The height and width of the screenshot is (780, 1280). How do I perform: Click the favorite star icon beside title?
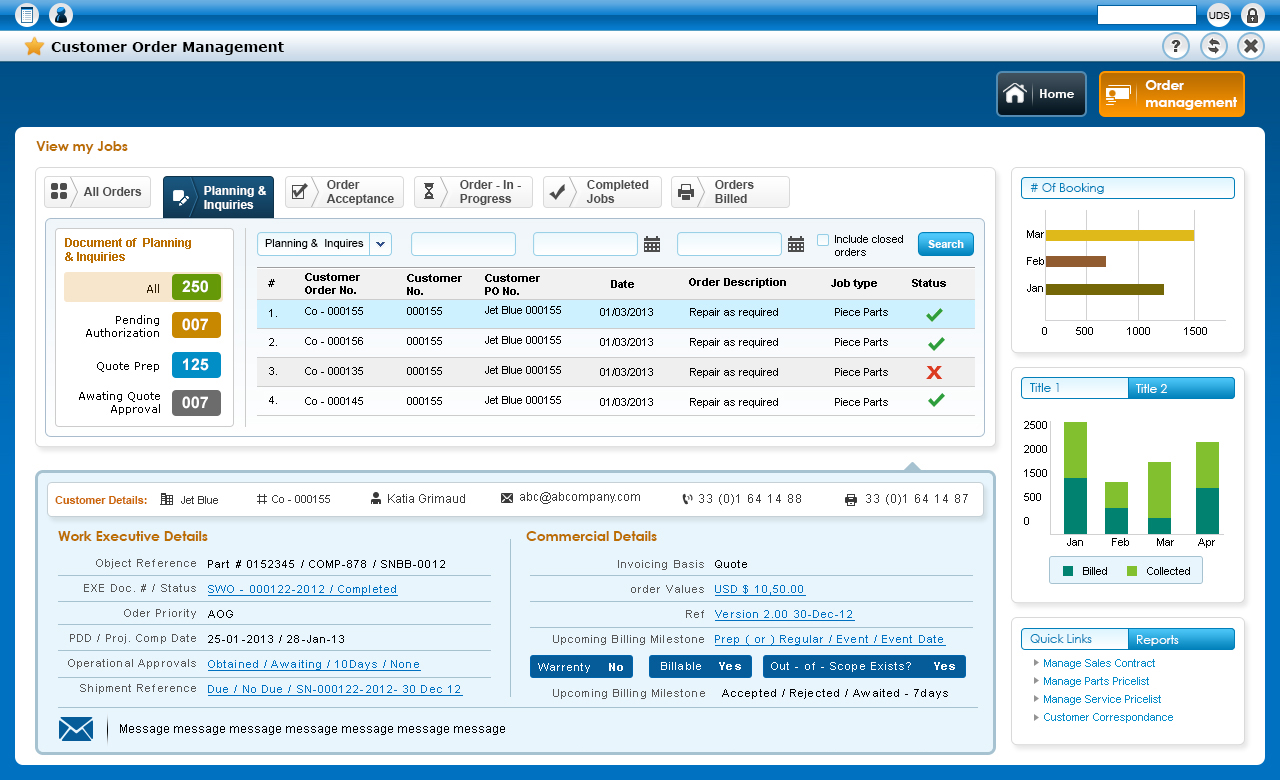(x=34, y=46)
